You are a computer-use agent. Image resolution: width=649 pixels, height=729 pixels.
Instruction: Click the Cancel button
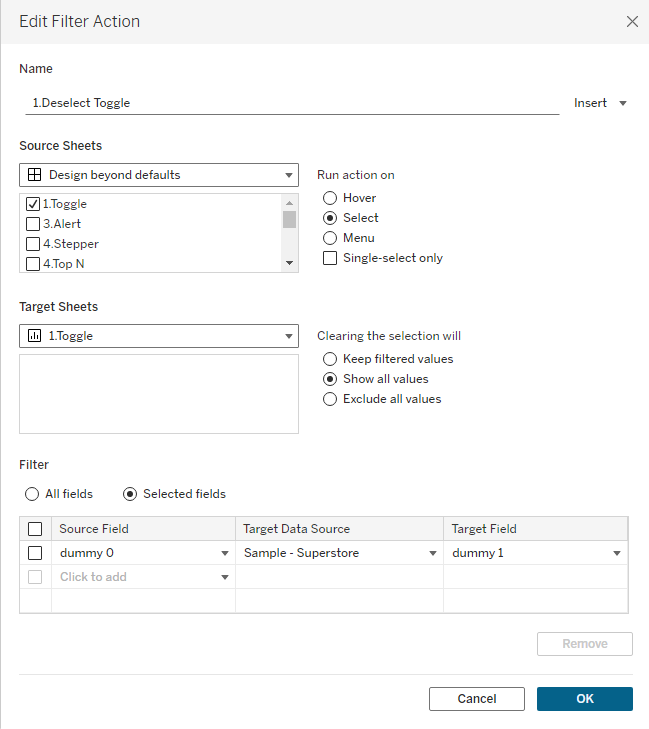pyautogui.click(x=476, y=699)
